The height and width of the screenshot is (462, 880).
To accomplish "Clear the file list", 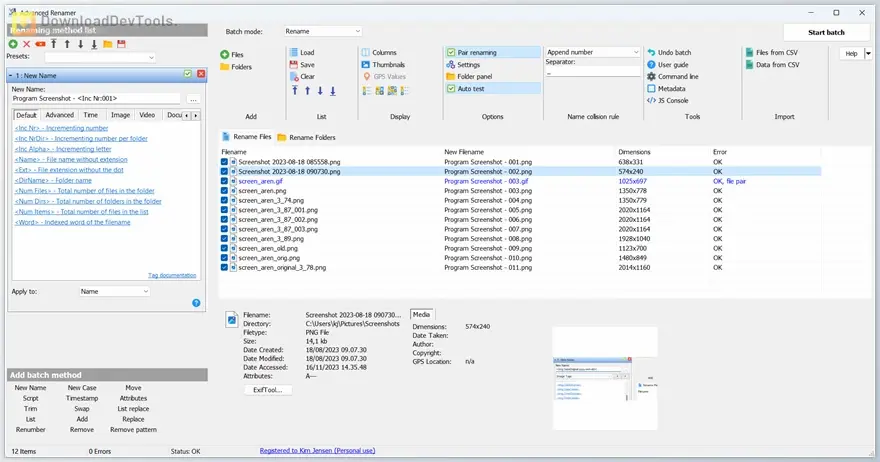I will coord(302,76).
